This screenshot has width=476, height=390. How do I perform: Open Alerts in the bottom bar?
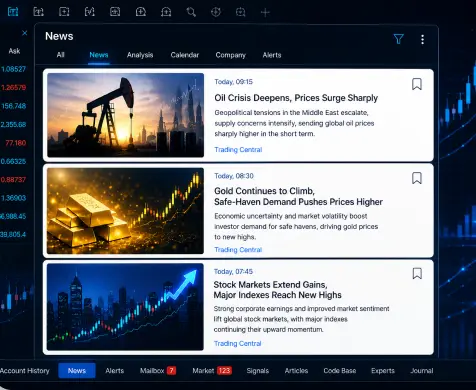[x=114, y=371]
